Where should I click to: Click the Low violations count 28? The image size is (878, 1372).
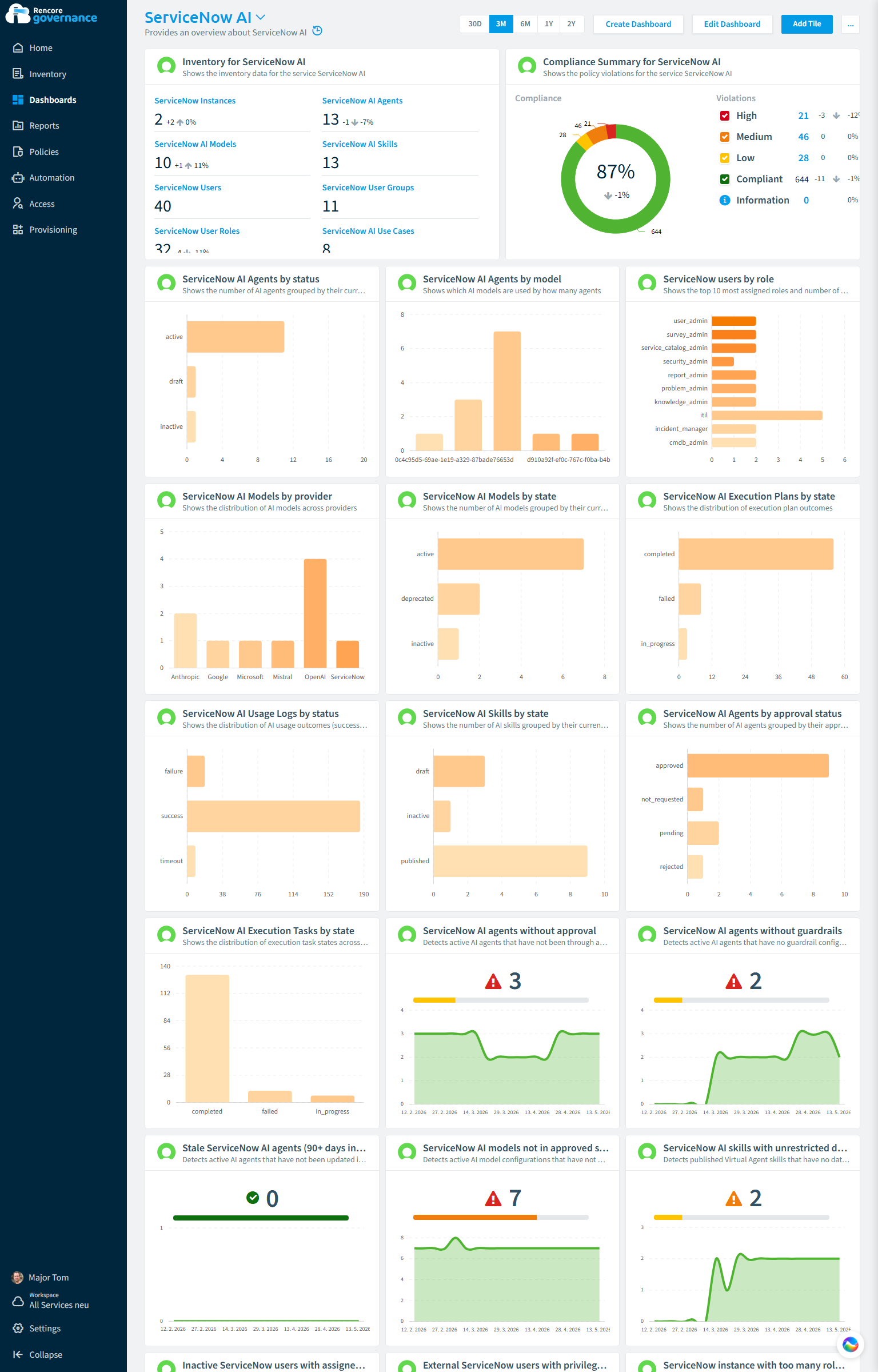pos(803,158)
